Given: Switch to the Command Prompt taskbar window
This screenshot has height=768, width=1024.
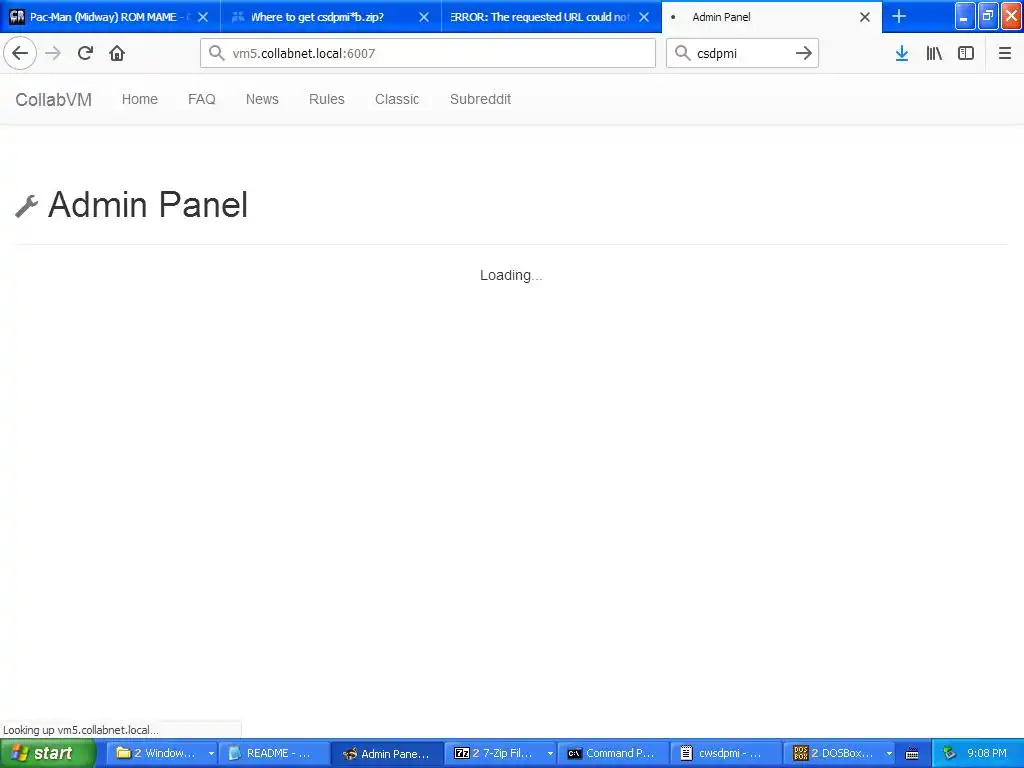Looking at the screenshot, I should pyautogui.click(x=613, y=753).
